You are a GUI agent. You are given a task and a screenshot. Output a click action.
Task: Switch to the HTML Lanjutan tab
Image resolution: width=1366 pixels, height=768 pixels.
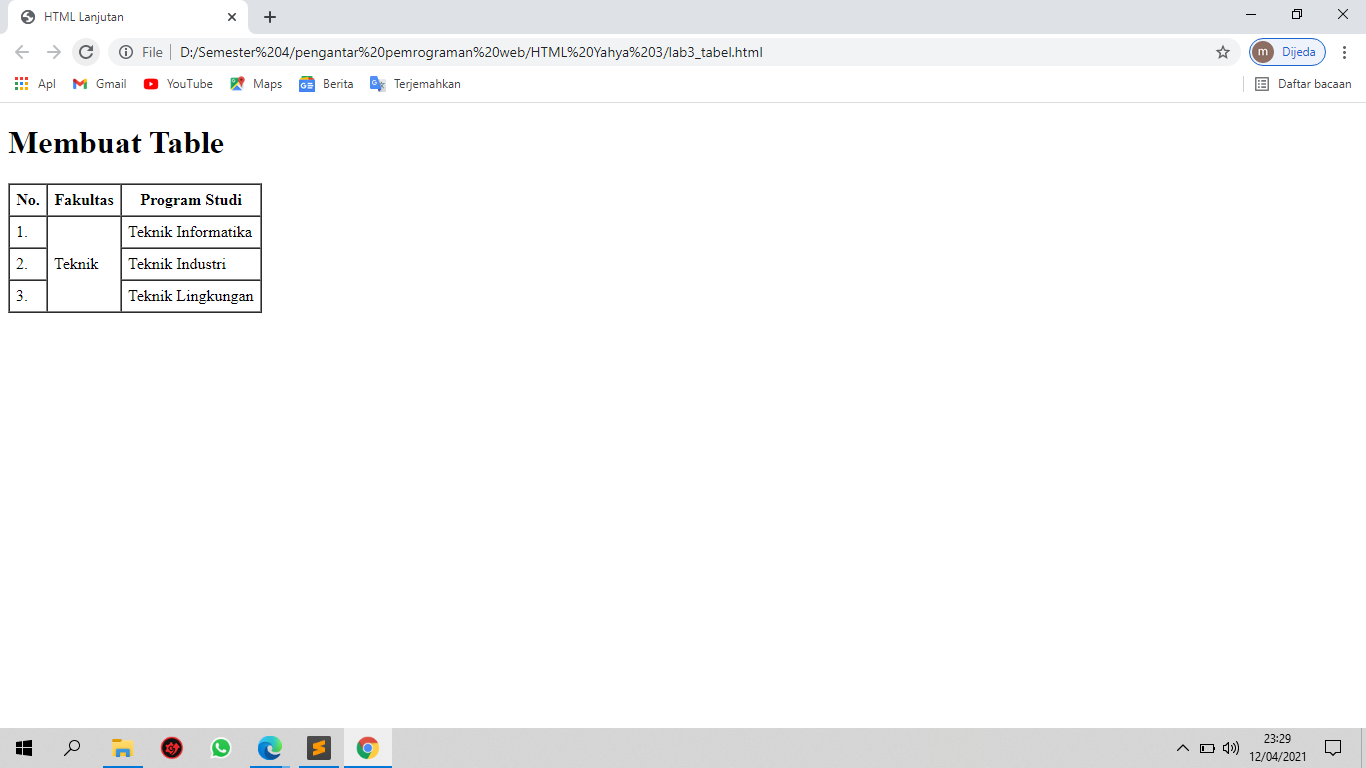tap(120, 17)
